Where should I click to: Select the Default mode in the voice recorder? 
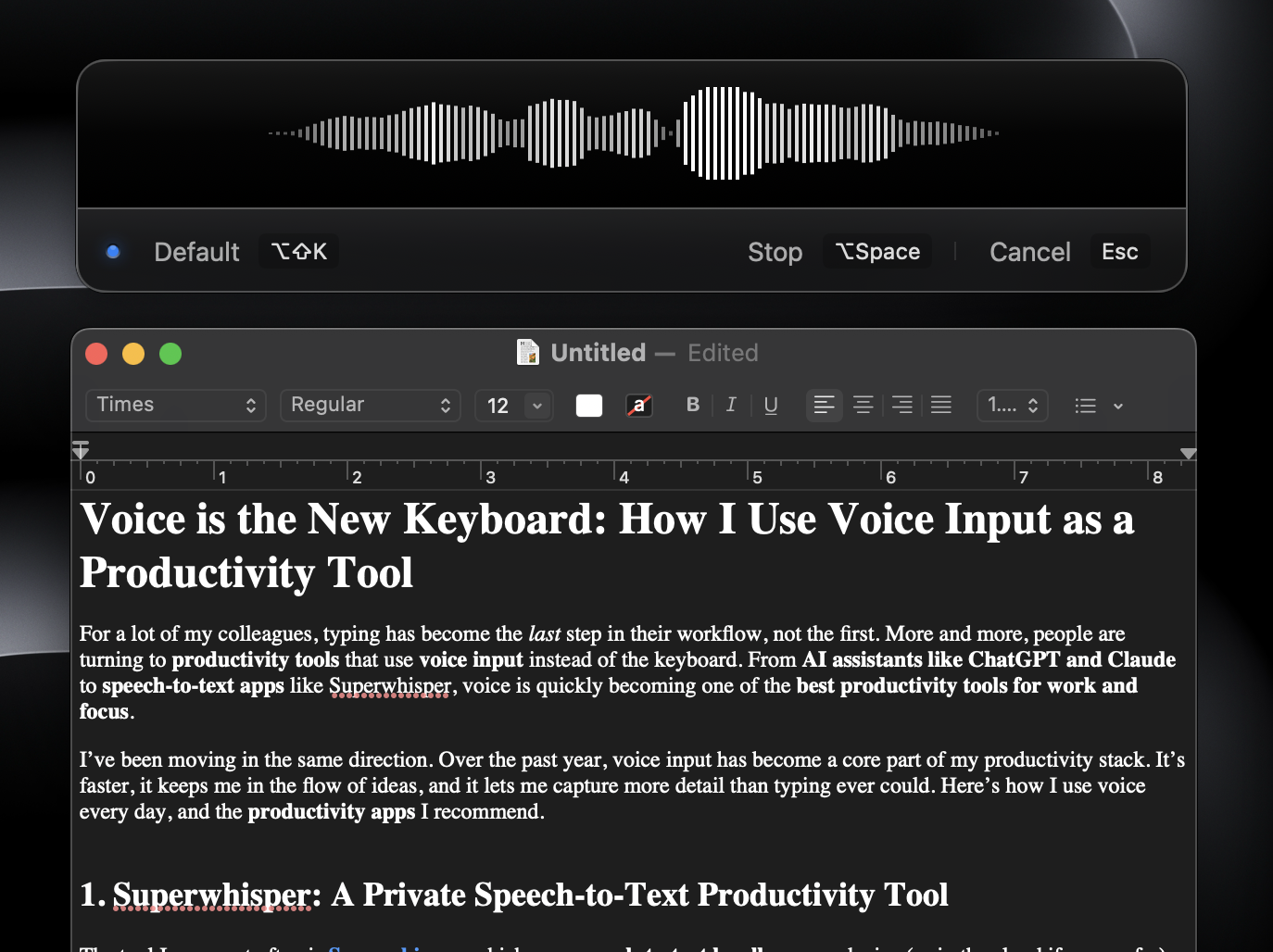196,251
